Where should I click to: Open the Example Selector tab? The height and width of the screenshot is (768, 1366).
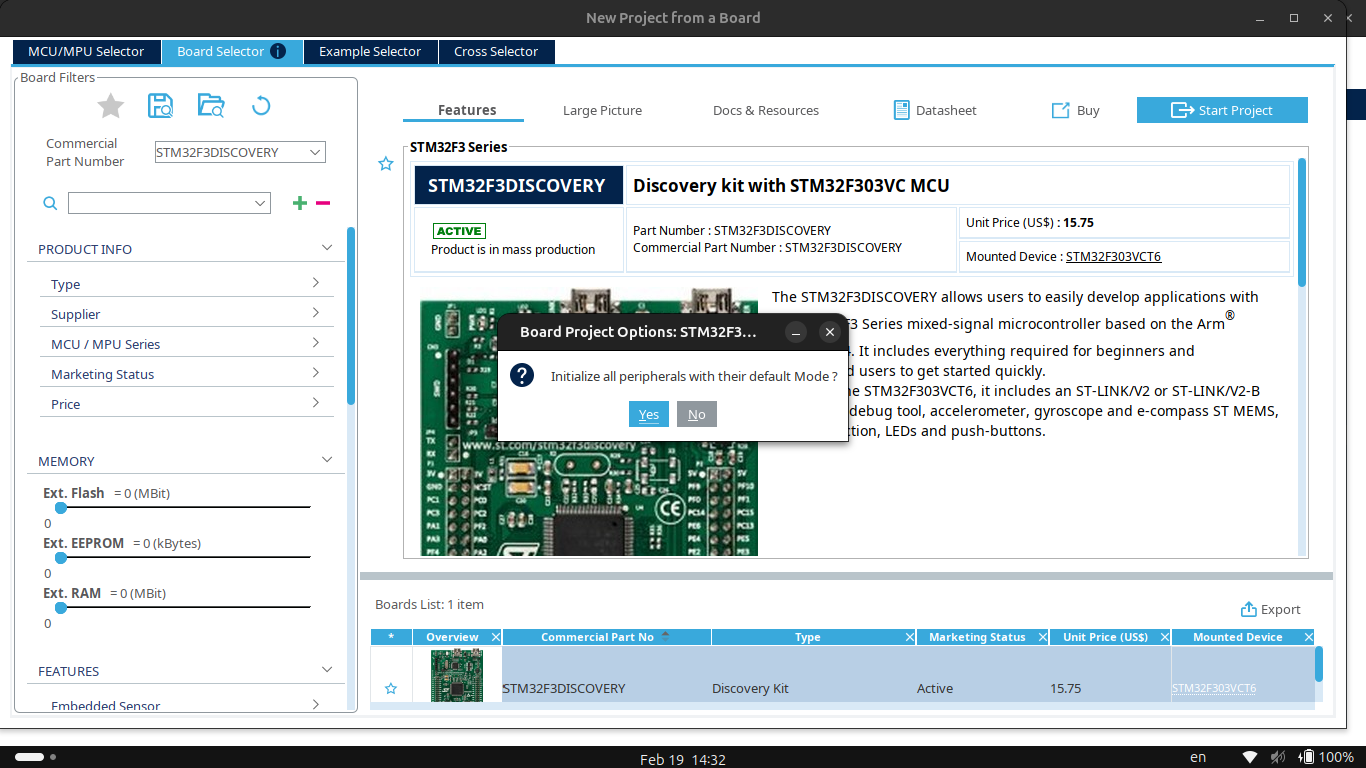pyautogui.click(x=370, y=51)
